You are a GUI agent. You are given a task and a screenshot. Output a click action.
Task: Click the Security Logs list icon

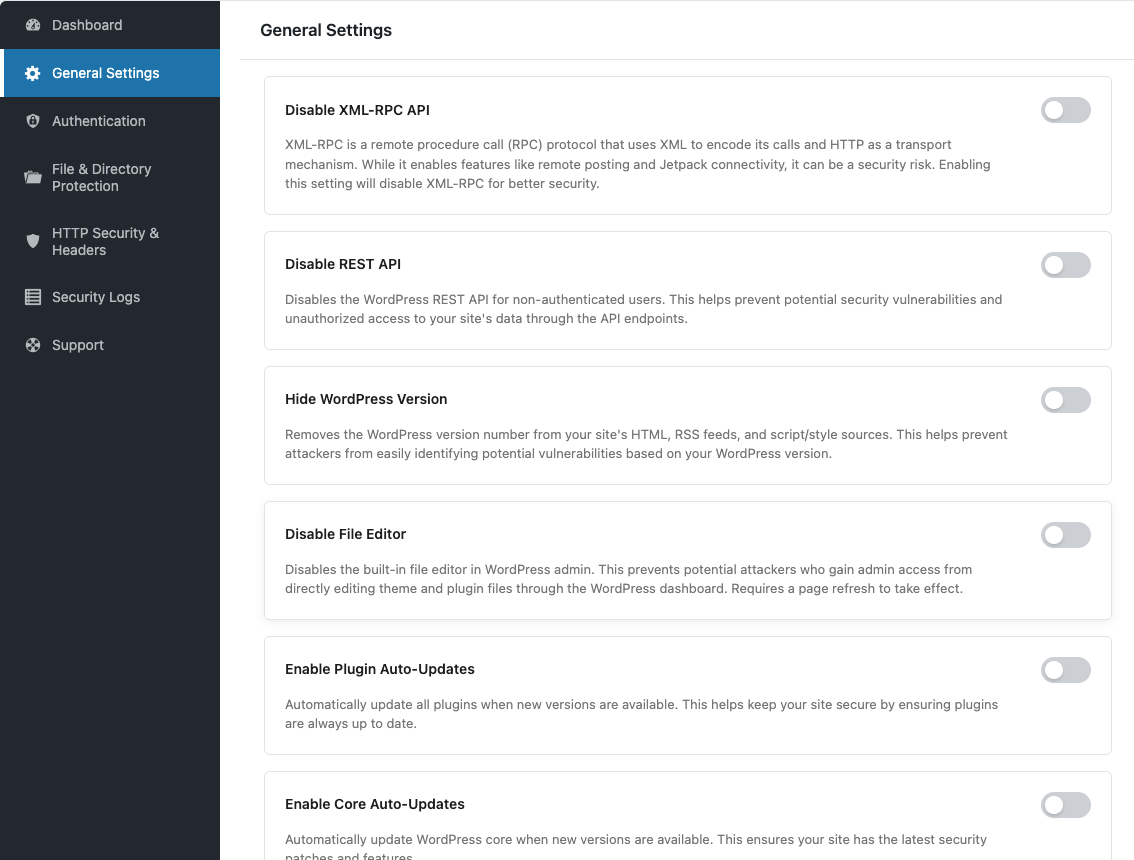[33, 297]
